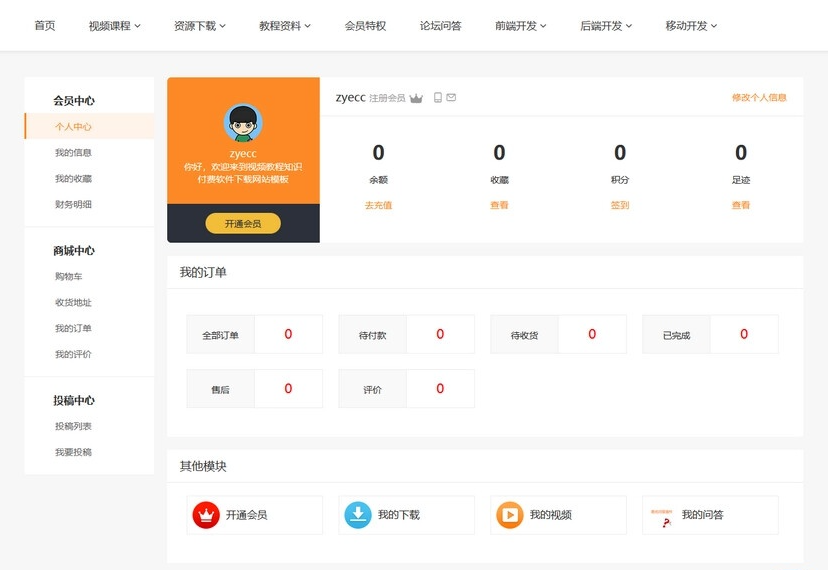Click the 投稿中心 sidebar heading
Viewport: 828px width, 570px height.
coord(74,400)
